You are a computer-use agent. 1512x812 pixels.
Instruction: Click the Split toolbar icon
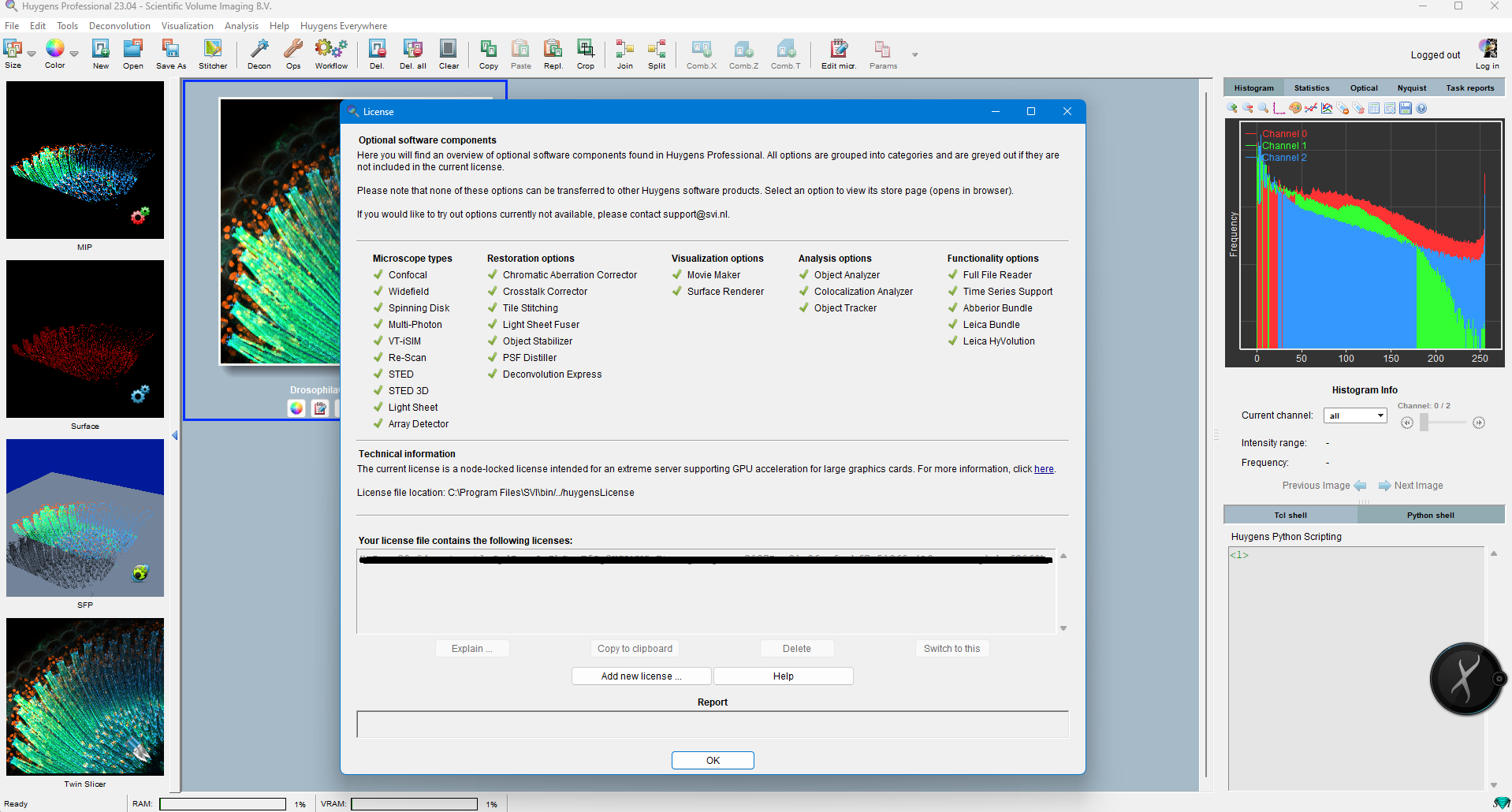[657, 54]
